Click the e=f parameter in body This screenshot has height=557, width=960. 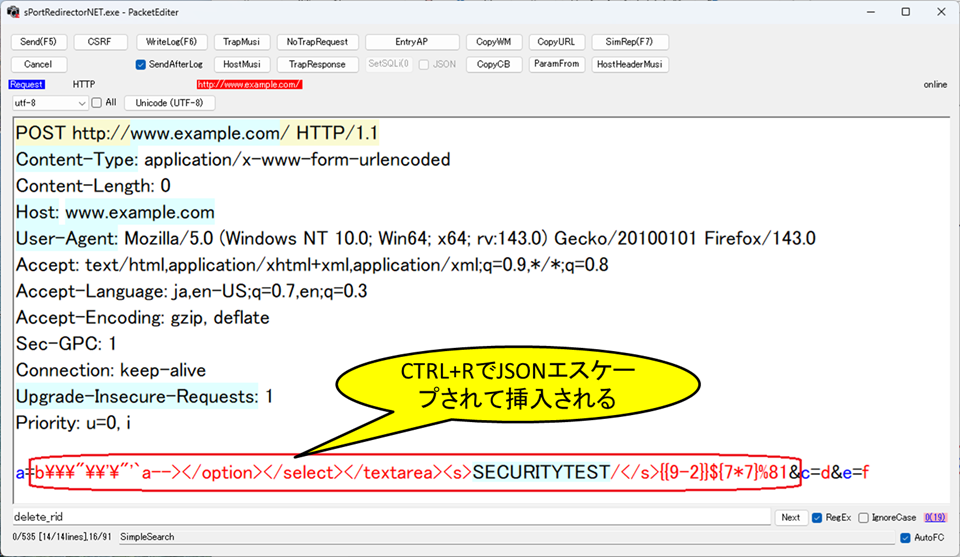click(855, 473)
